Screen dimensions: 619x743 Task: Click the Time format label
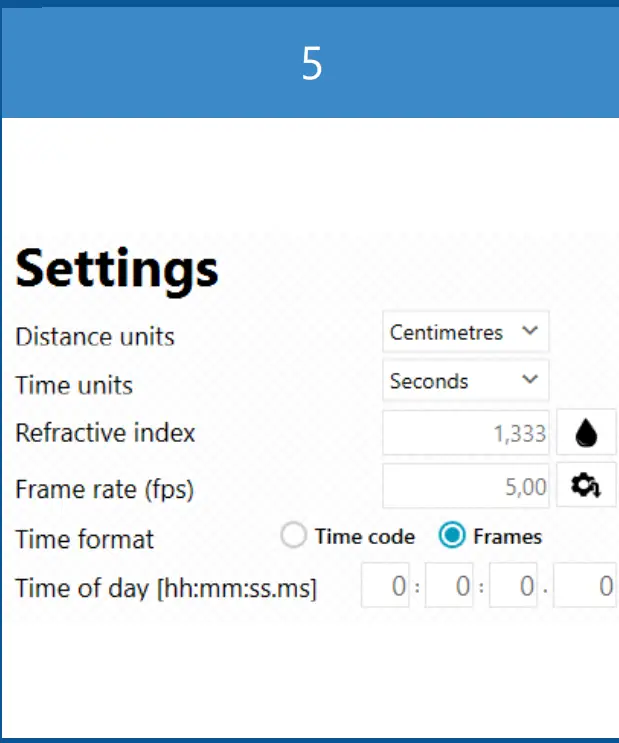[x=84, y=539]
